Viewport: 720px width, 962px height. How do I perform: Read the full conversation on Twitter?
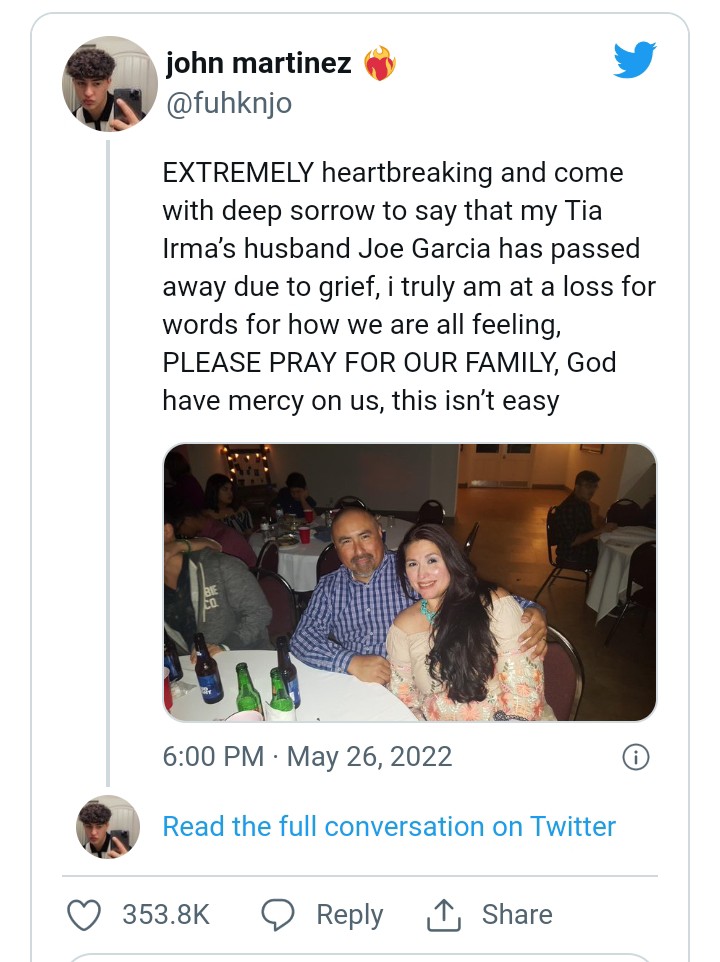pos(389,827)
